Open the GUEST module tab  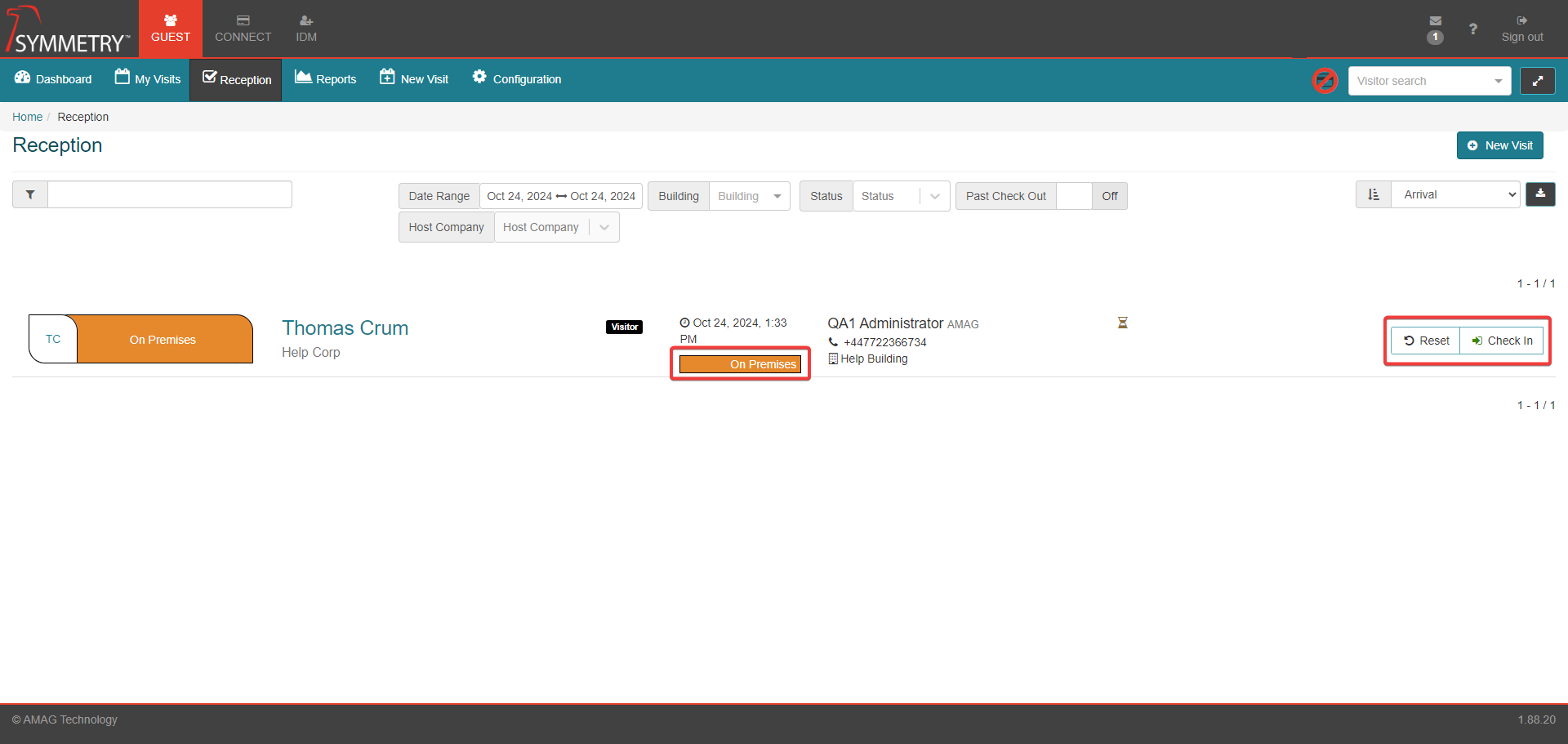pos(170,29)
